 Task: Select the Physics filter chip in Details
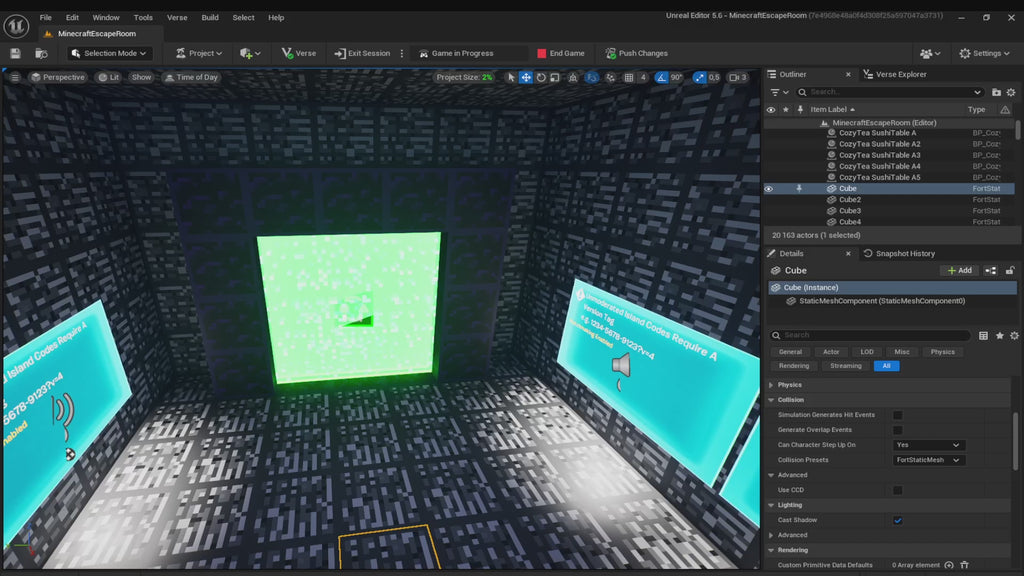942,352
